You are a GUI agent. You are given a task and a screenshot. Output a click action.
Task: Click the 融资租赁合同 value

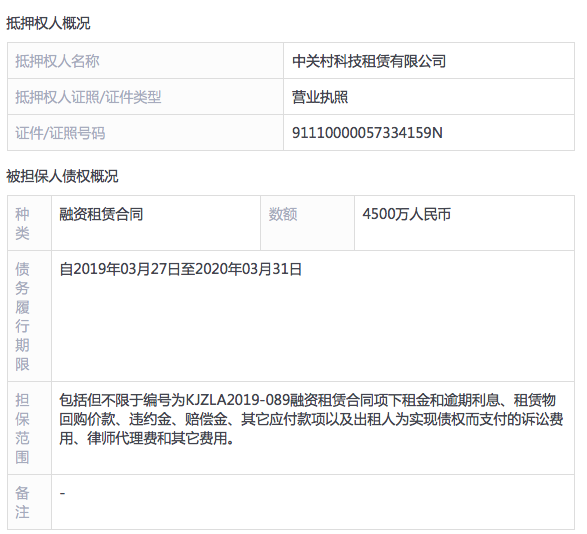point(101,214)
